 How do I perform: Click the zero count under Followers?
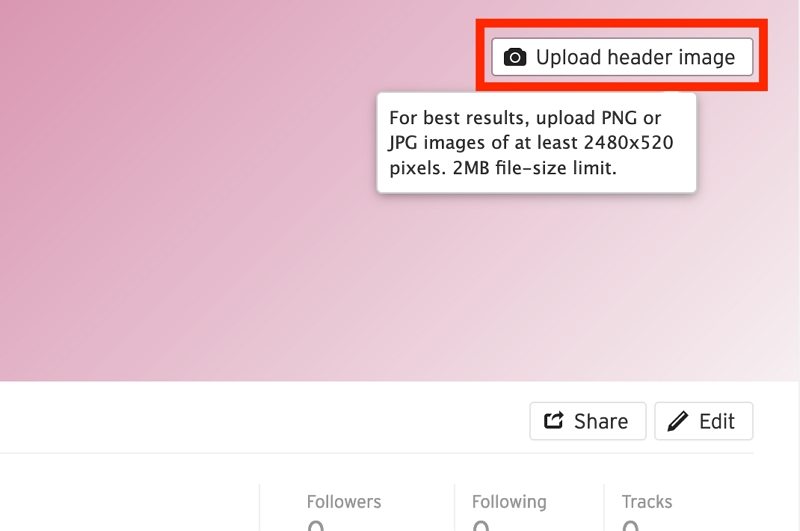click(316, 525)
